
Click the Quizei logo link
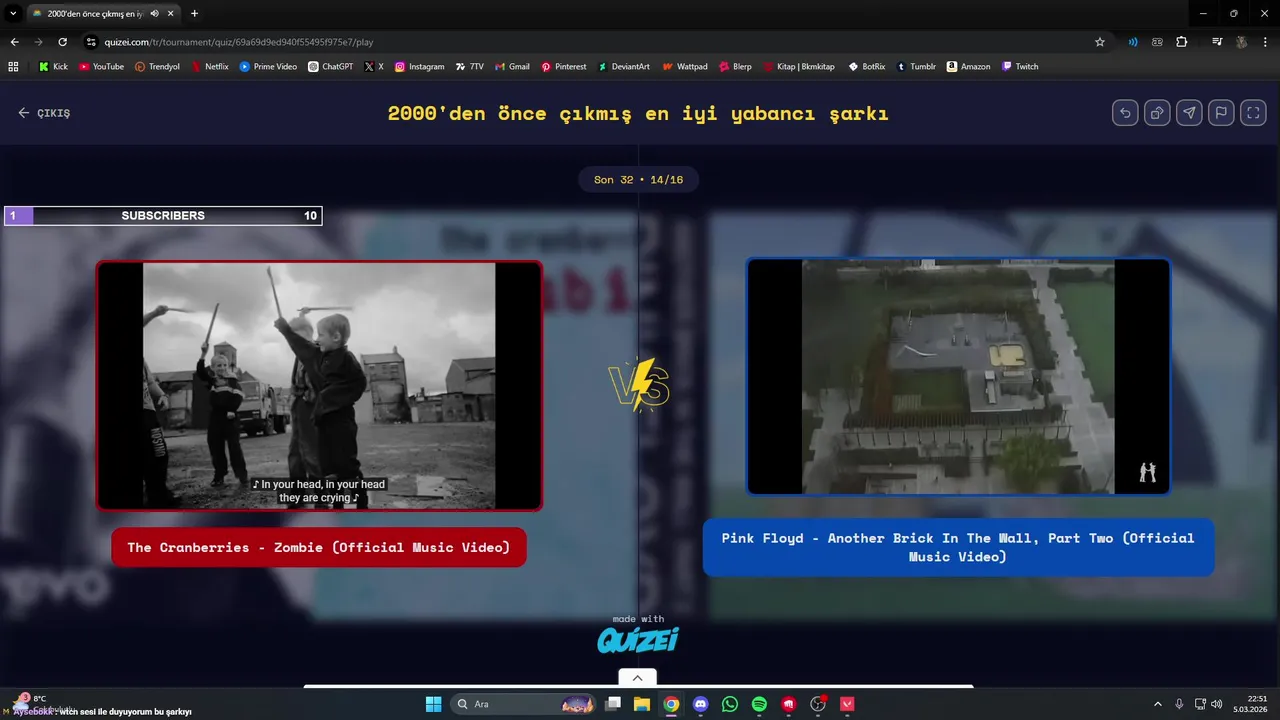(638, 639)
